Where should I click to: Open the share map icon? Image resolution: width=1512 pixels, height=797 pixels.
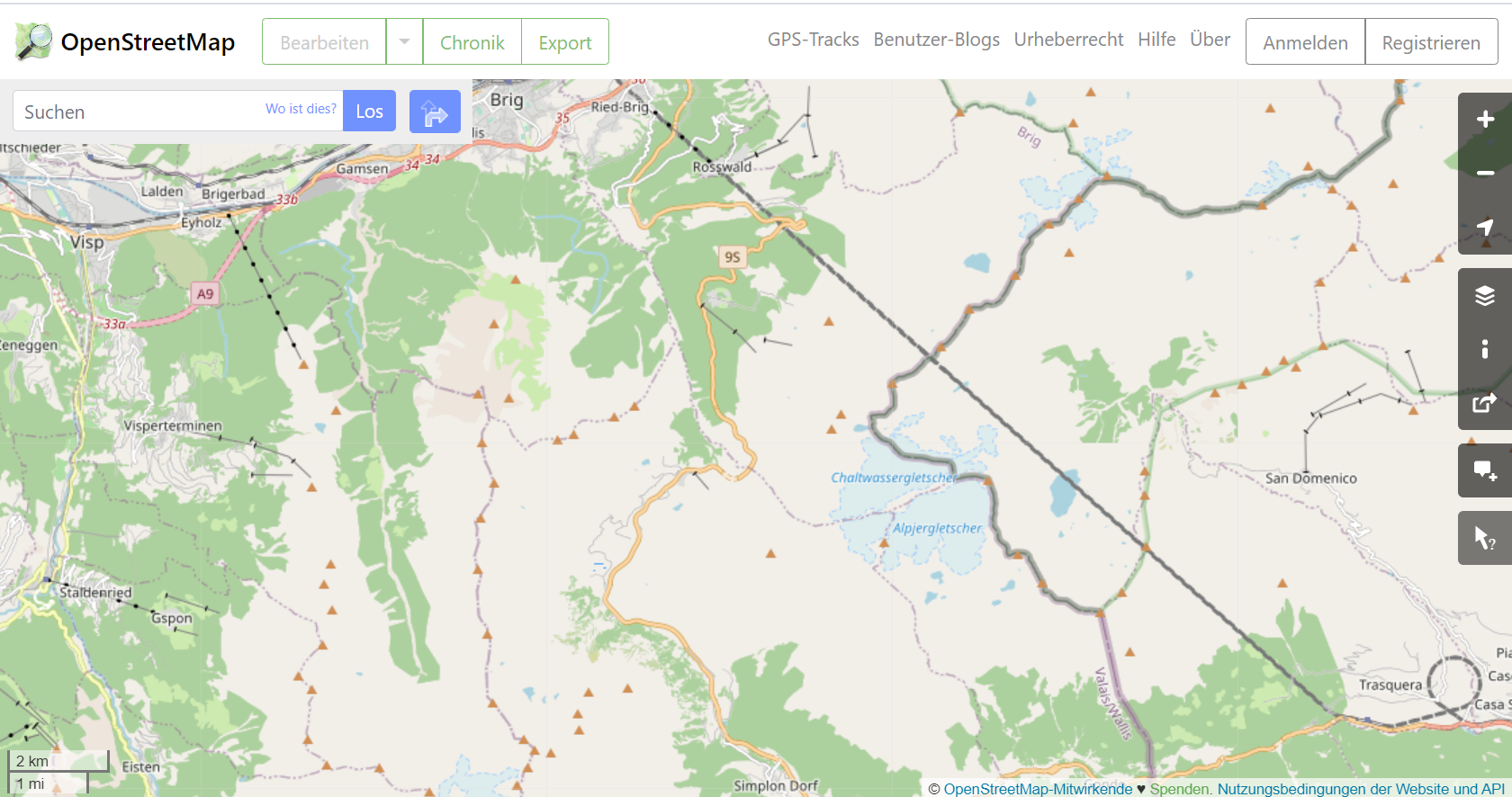pyautogui.click(x=1485, y=403)
